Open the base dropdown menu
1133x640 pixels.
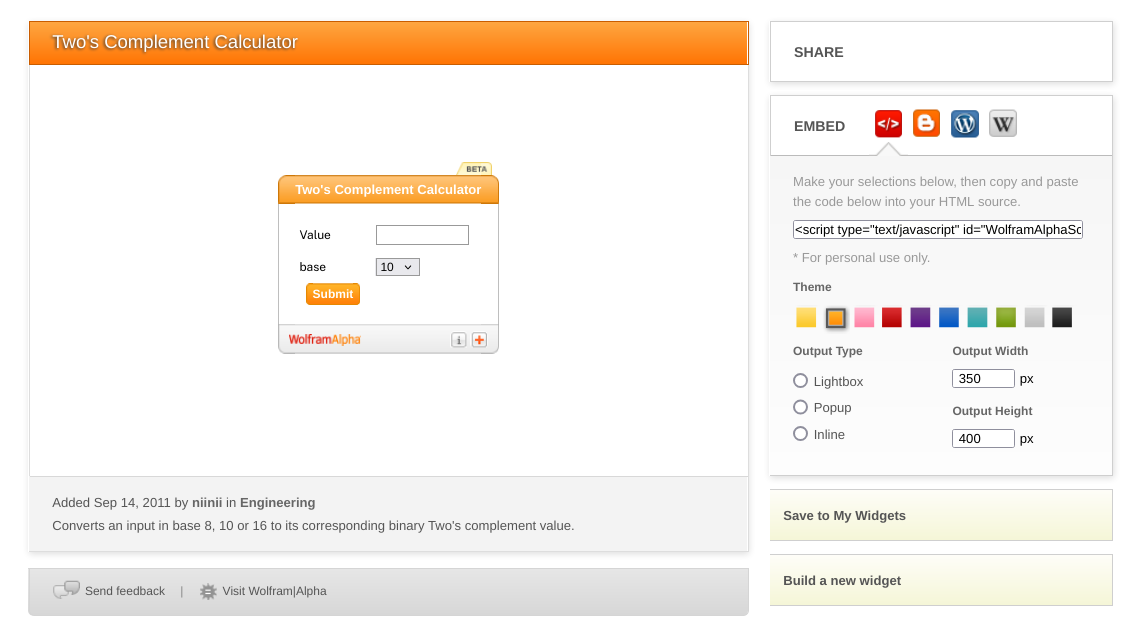397,267
